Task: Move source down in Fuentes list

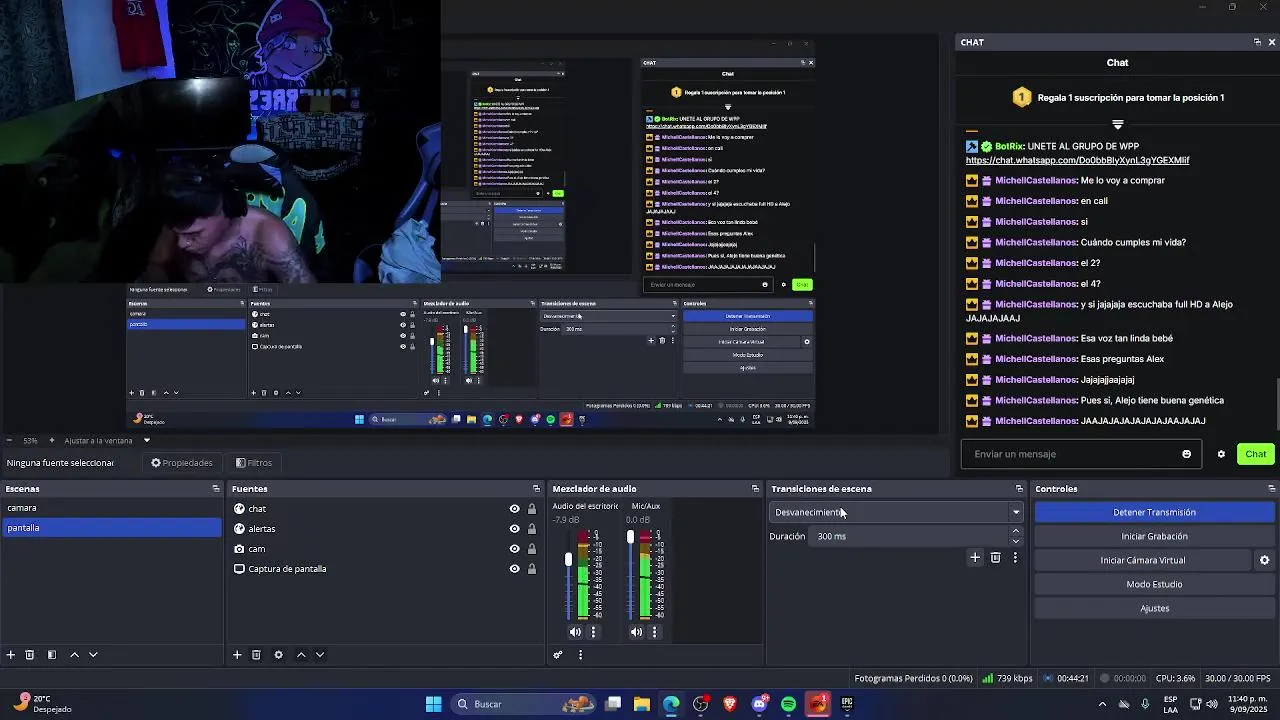Action: click(320, 655)
